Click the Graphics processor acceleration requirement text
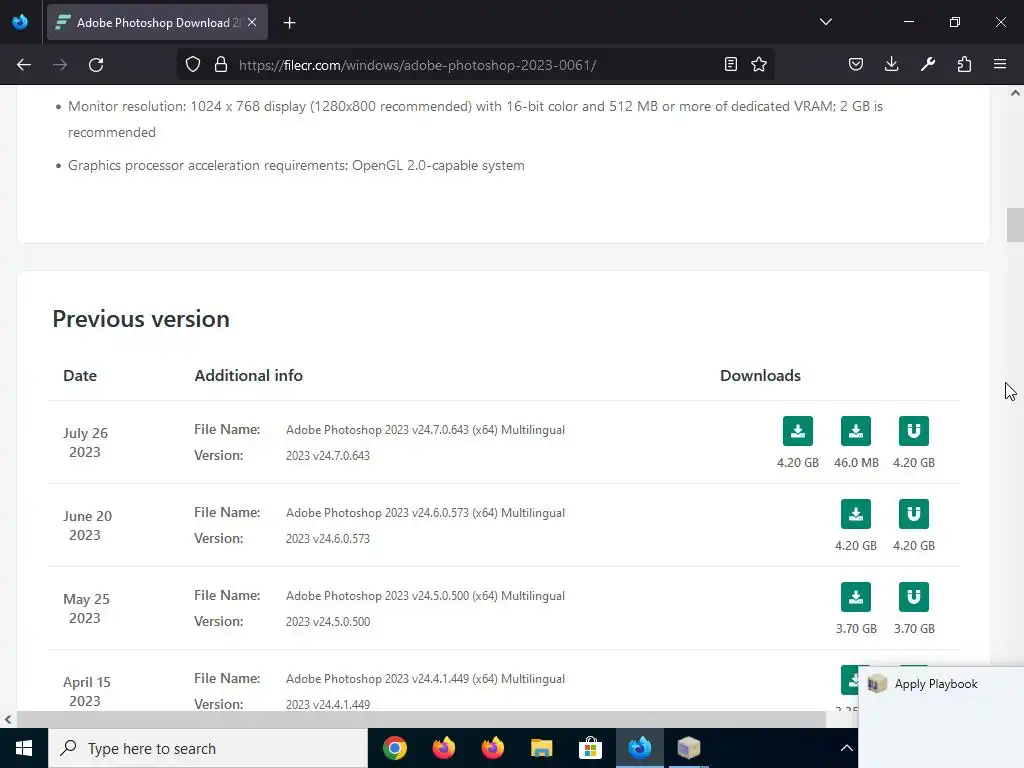Screen dimensions: 1024x768 pyautogui.click(x=296, y=165)
